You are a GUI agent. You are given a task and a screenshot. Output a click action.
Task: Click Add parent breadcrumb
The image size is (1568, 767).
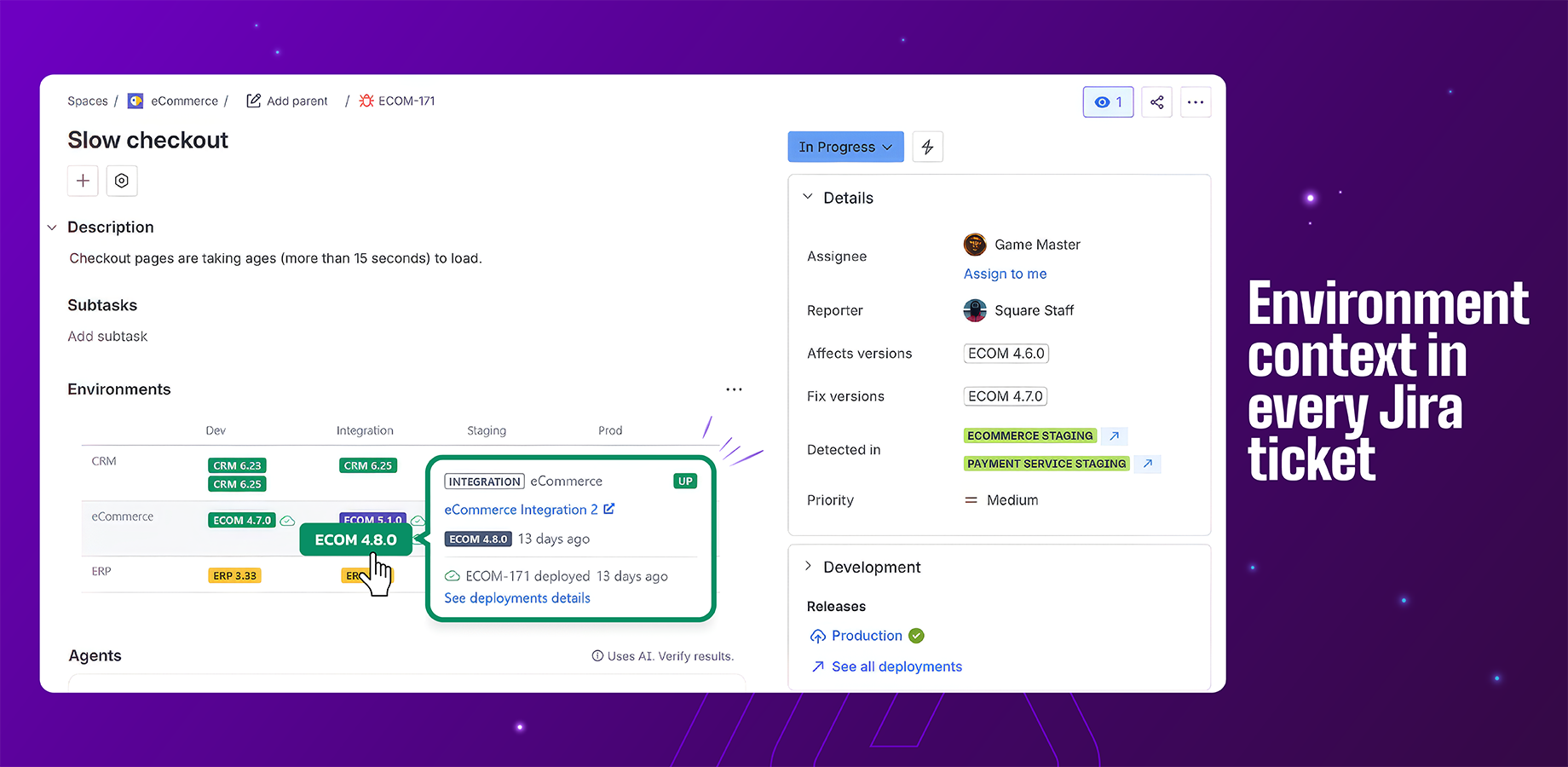click(297, 101)
